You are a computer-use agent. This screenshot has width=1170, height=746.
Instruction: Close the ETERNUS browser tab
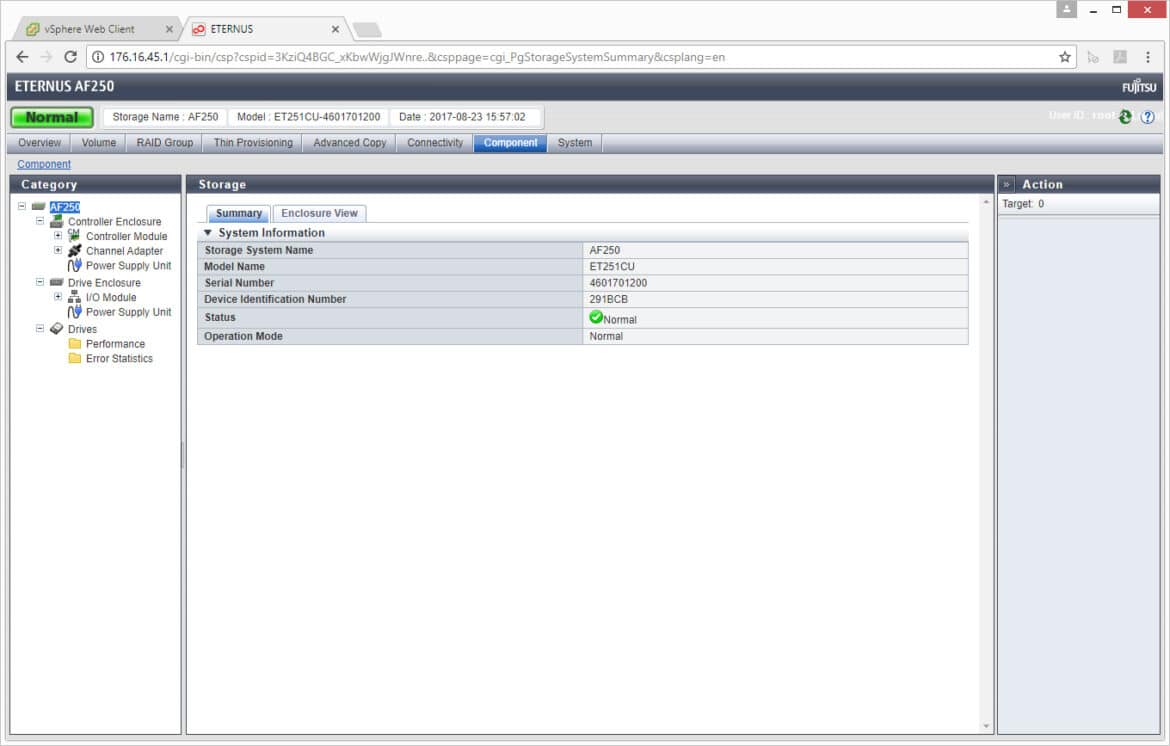335,29
